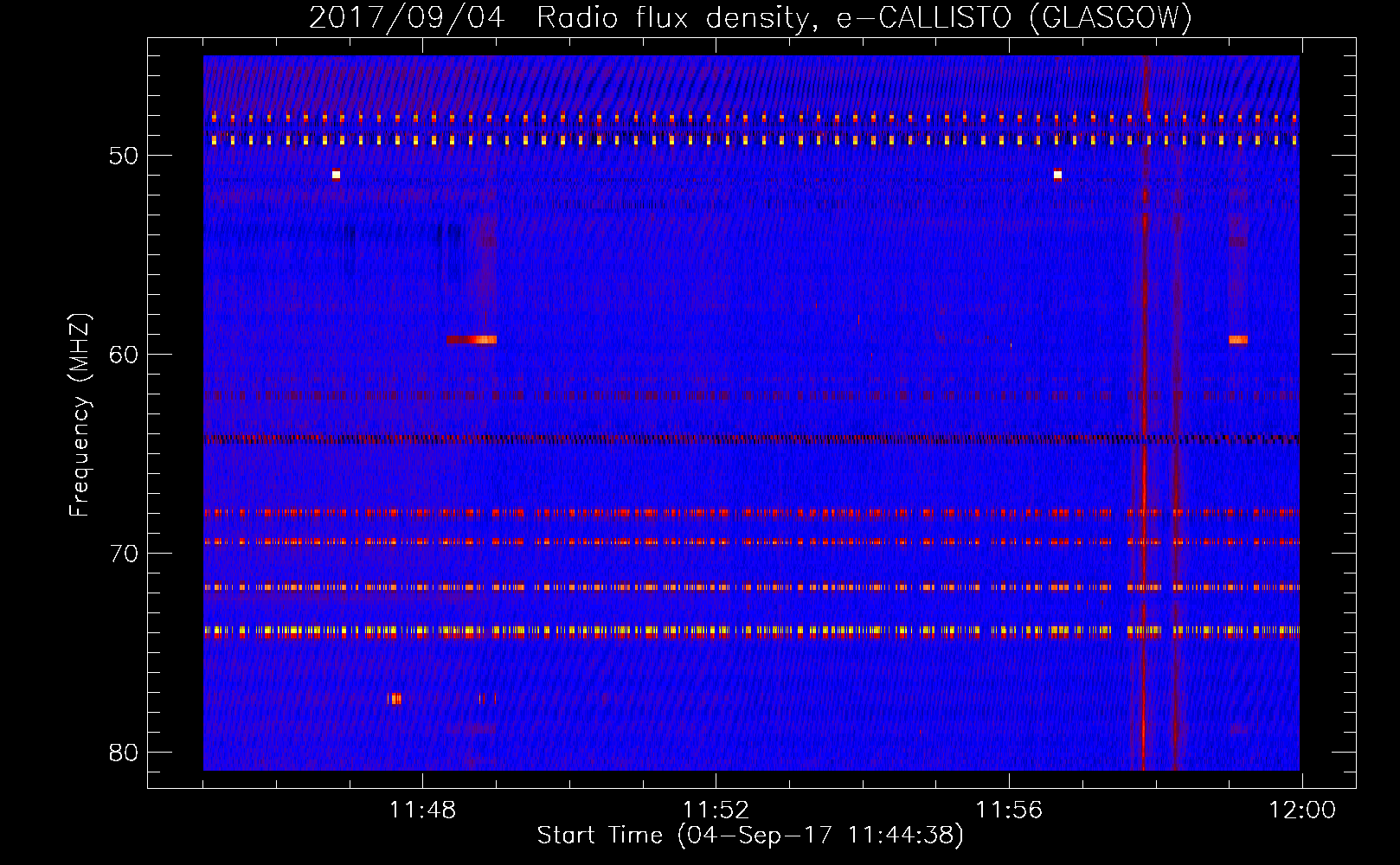This screenshot has height=865, width=1400.
Task: Click the 12:00 time tick label
Action: (1302, 811)
